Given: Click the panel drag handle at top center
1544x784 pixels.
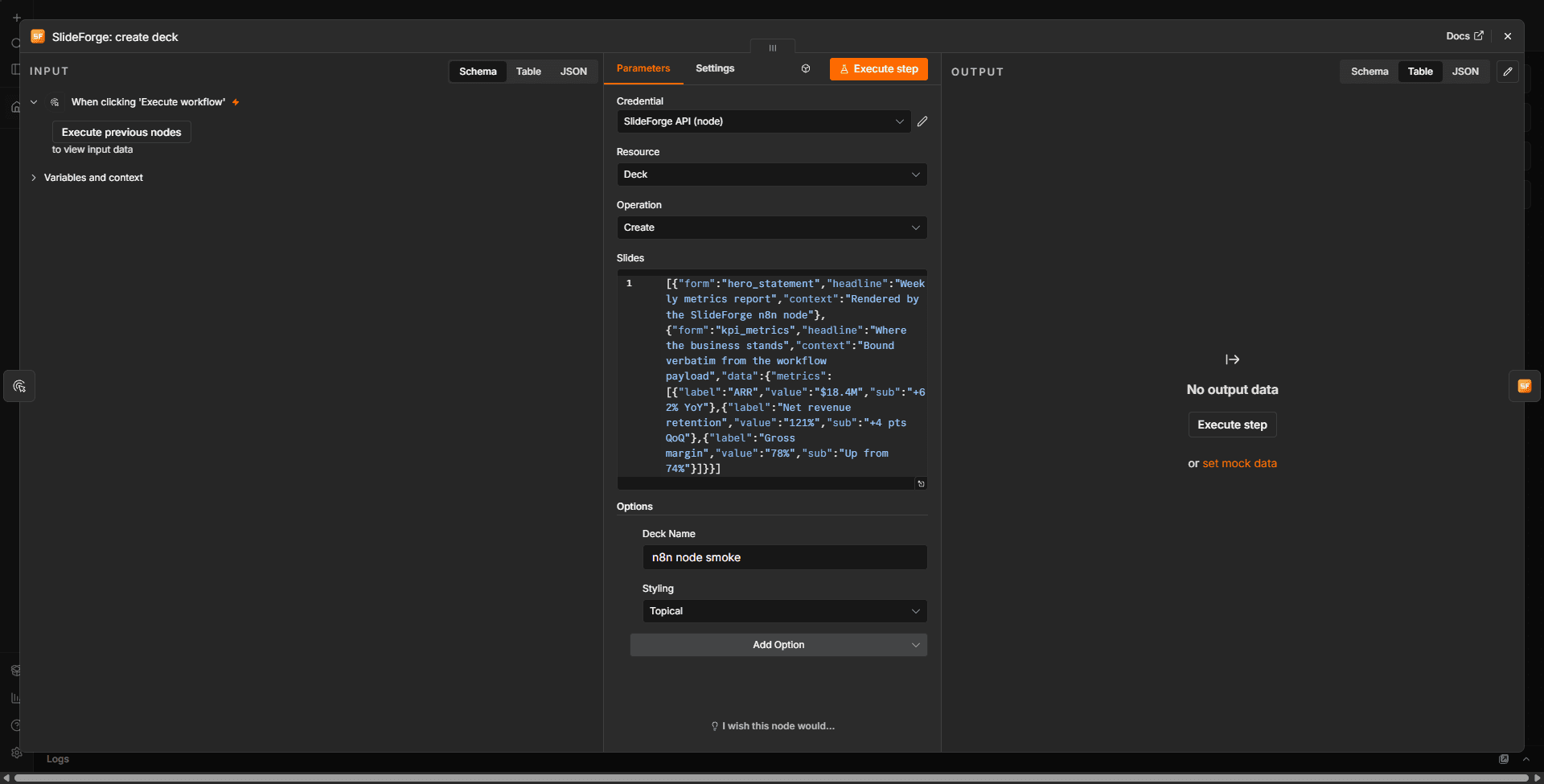Looking at the screenshot, I should coord(773,47).
